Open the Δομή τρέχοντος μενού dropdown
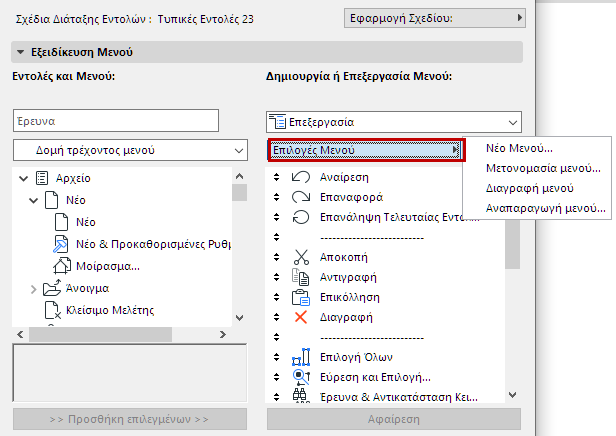This screenshot has height=436, width=616. tap(129, 150)
